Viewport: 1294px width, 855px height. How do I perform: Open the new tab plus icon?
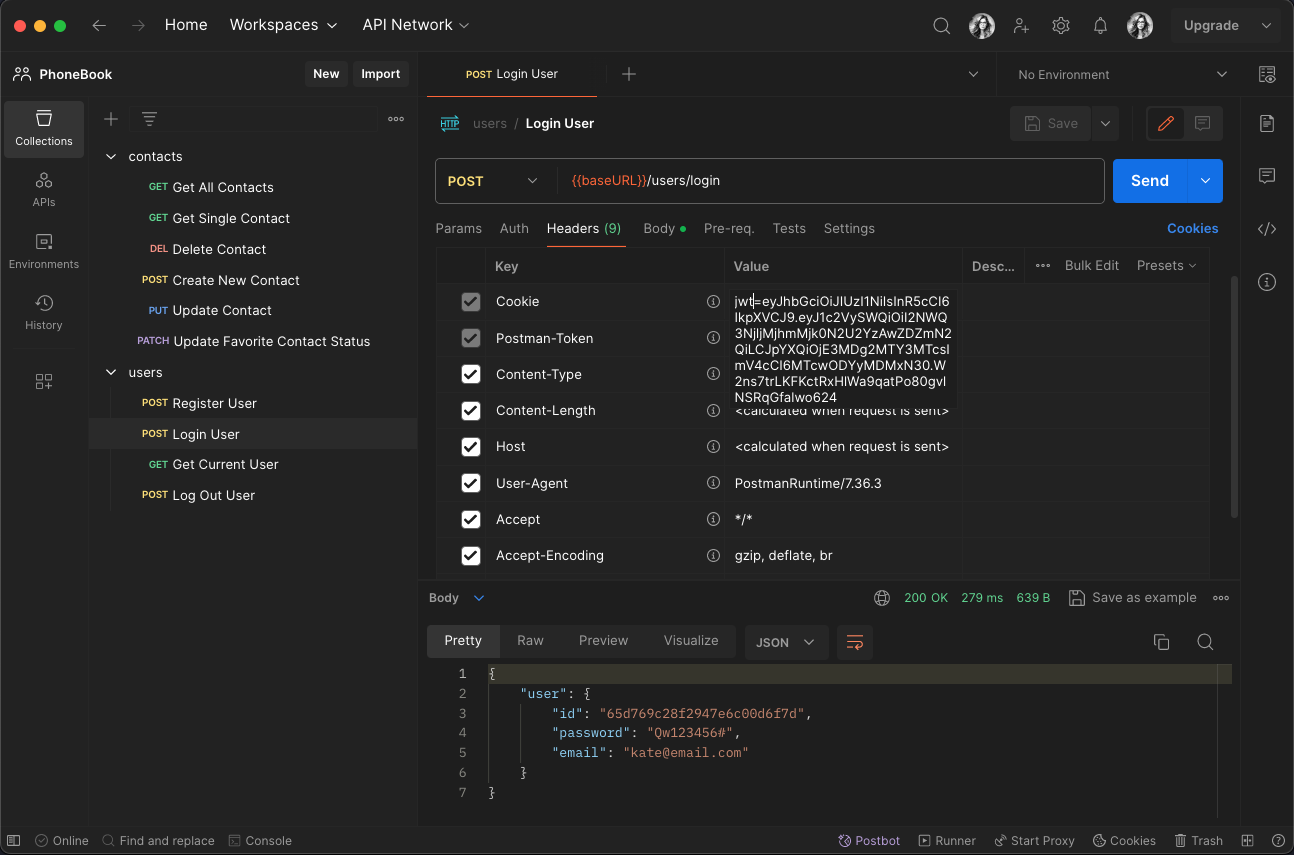pyautogui.click(x=628, y=74)
